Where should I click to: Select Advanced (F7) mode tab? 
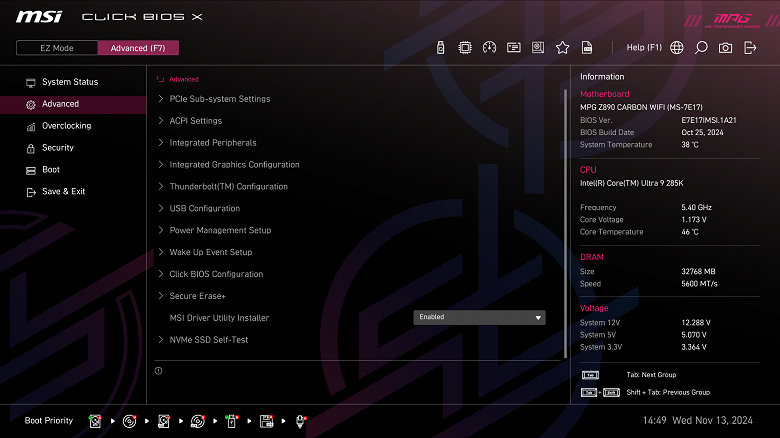[x=138, y=48]
